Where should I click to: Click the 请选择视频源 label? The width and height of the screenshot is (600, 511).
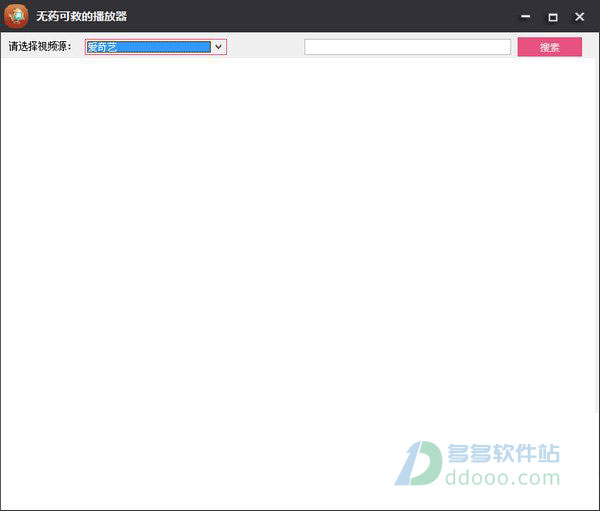tap(41, 47)
